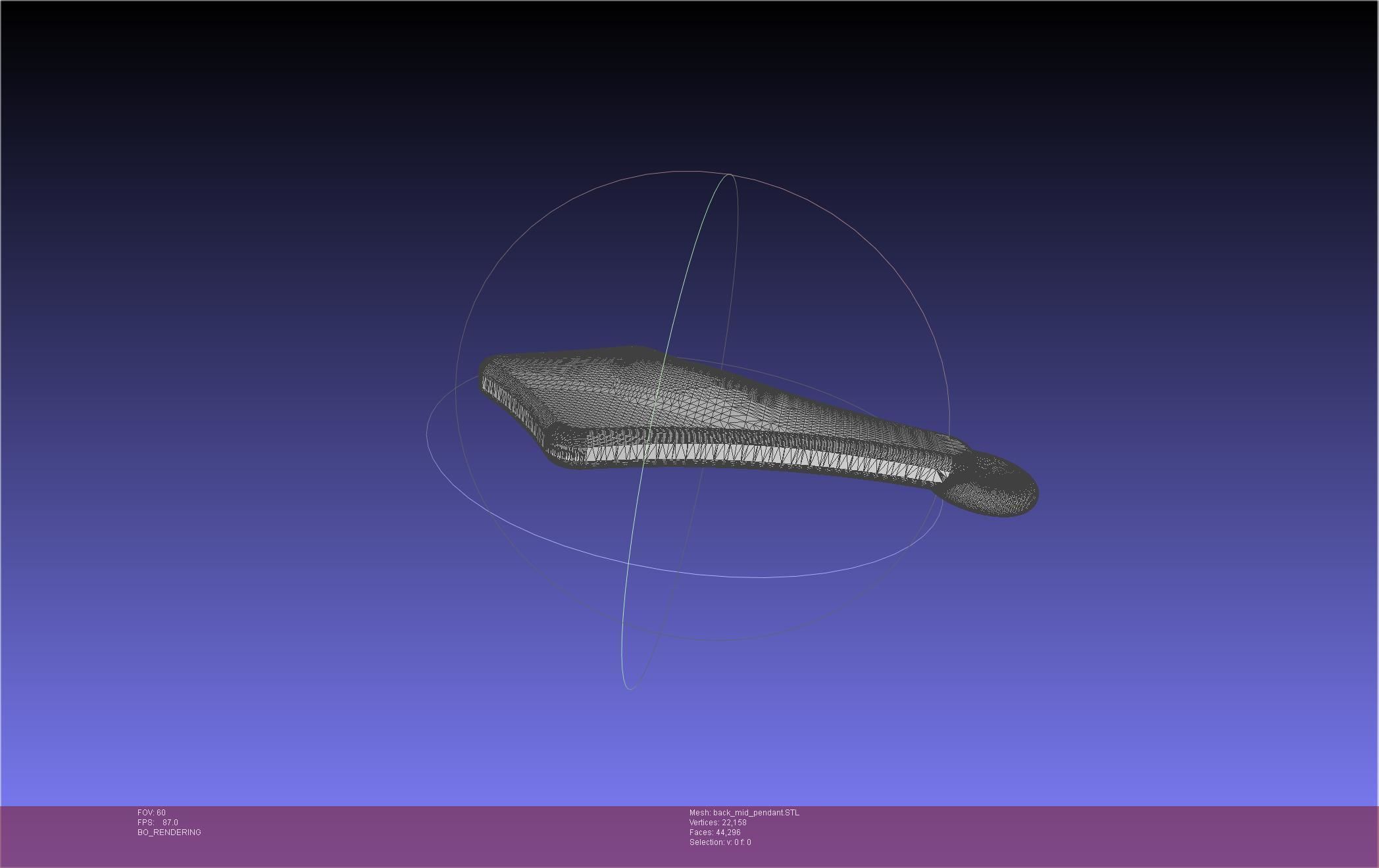1379x868 pixels.
Task: Click the Vertices: 22,158 count
Action: click(x=717, y=823)
